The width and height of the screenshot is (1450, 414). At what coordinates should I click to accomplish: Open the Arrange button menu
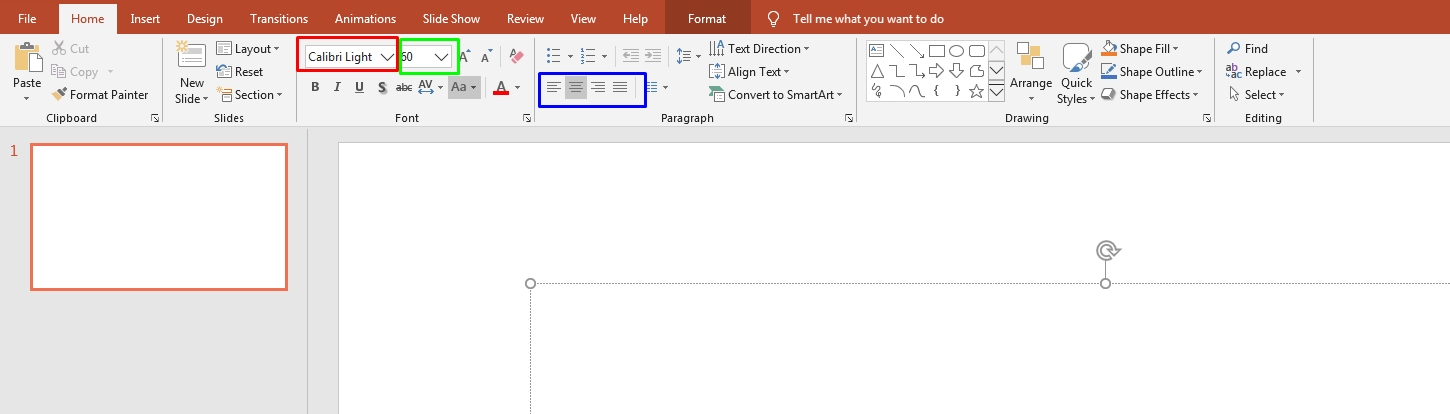(1030, 72)
